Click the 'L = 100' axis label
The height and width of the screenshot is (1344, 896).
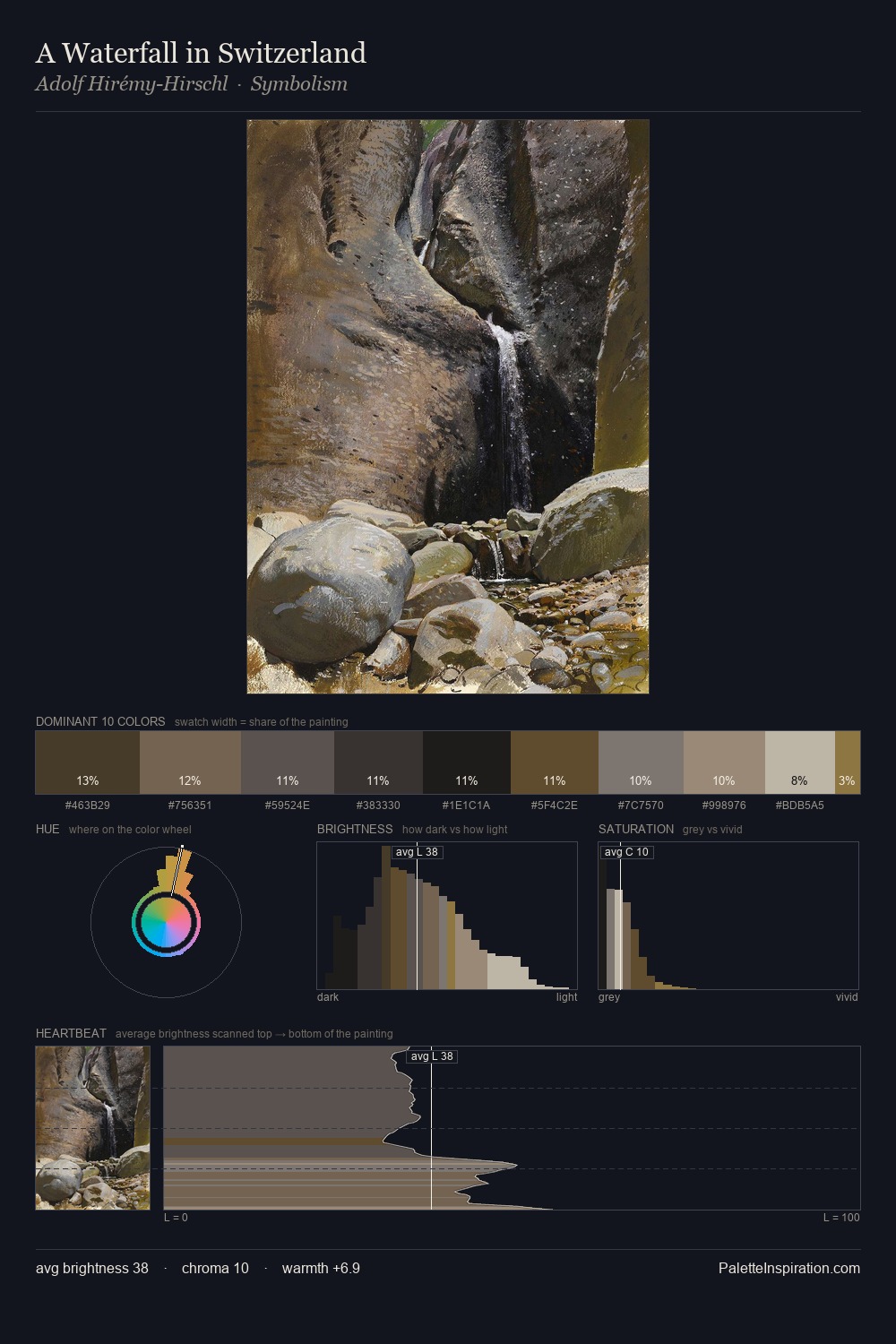point(841,1217)
